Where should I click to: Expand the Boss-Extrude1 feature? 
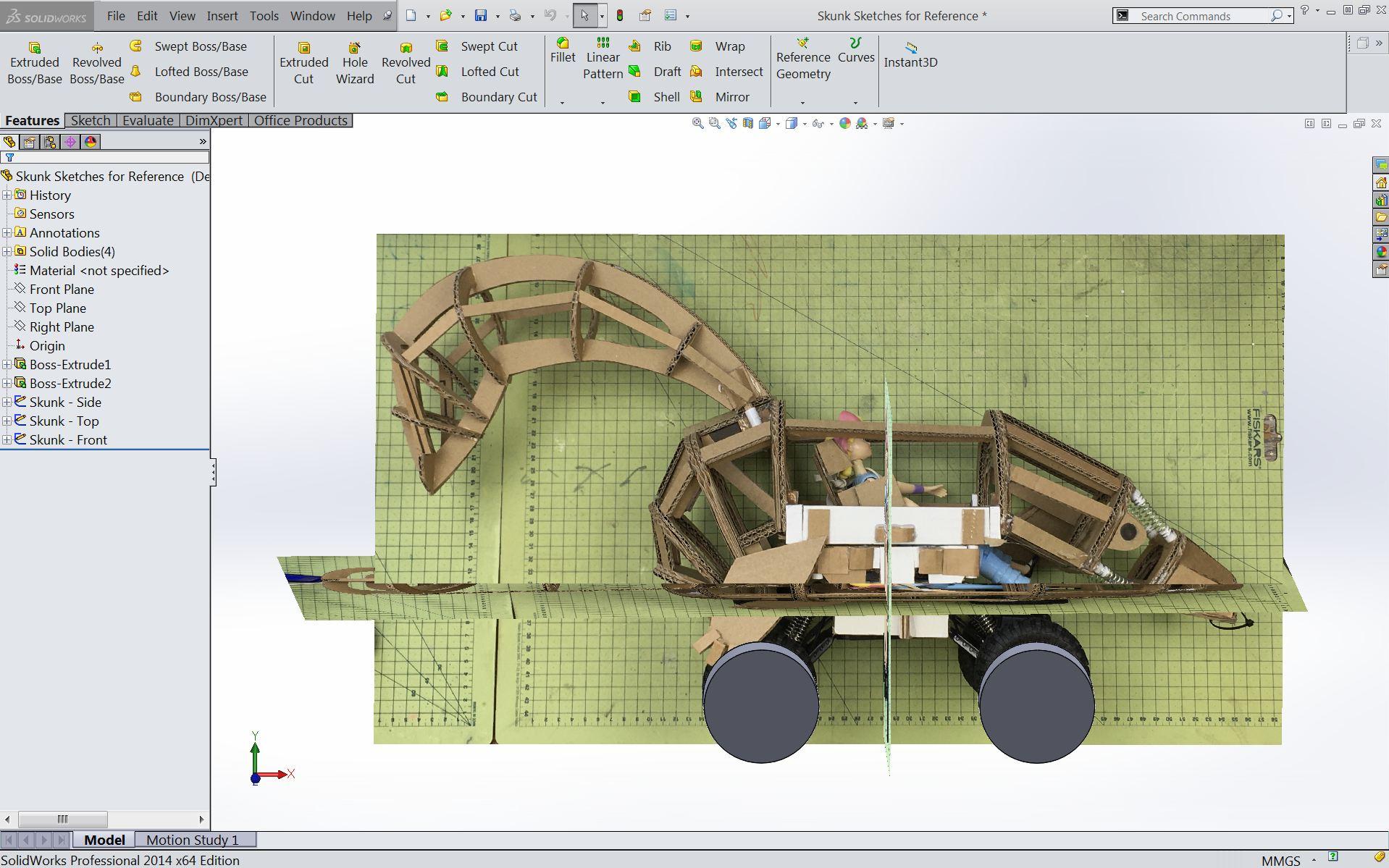click(7, 365)
